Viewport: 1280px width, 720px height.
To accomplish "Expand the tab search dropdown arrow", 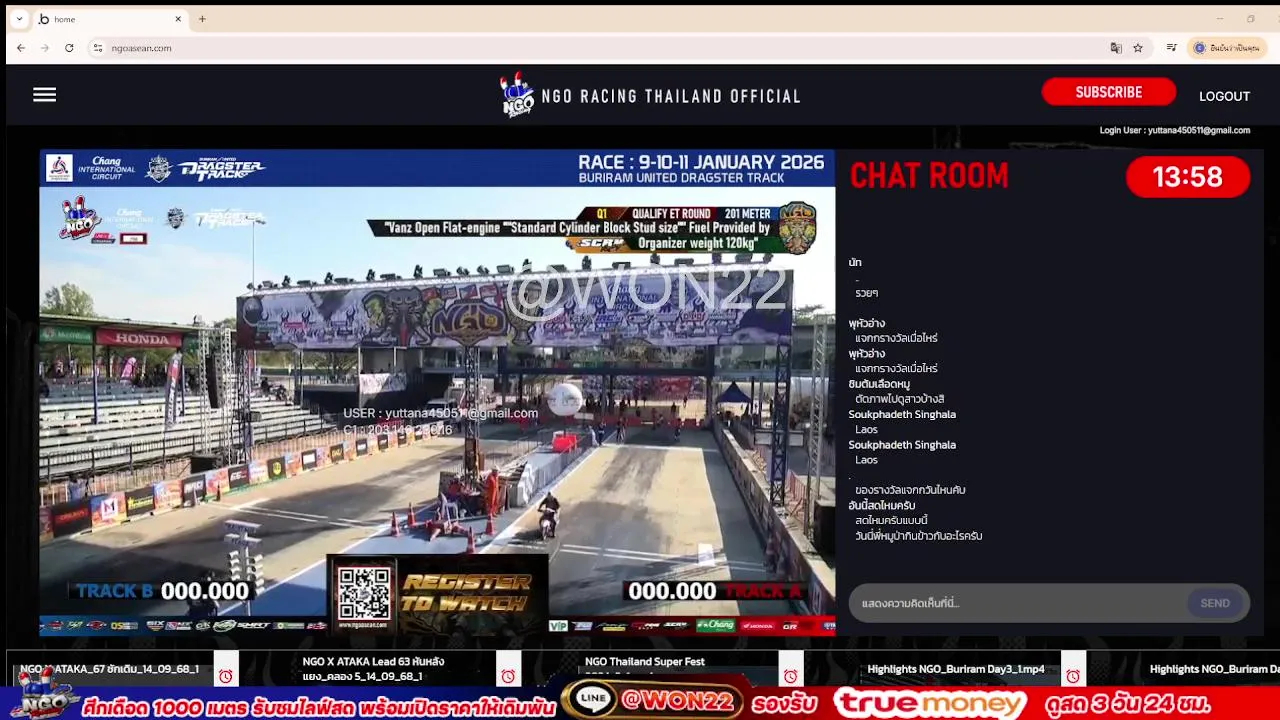I will [19, 19].
